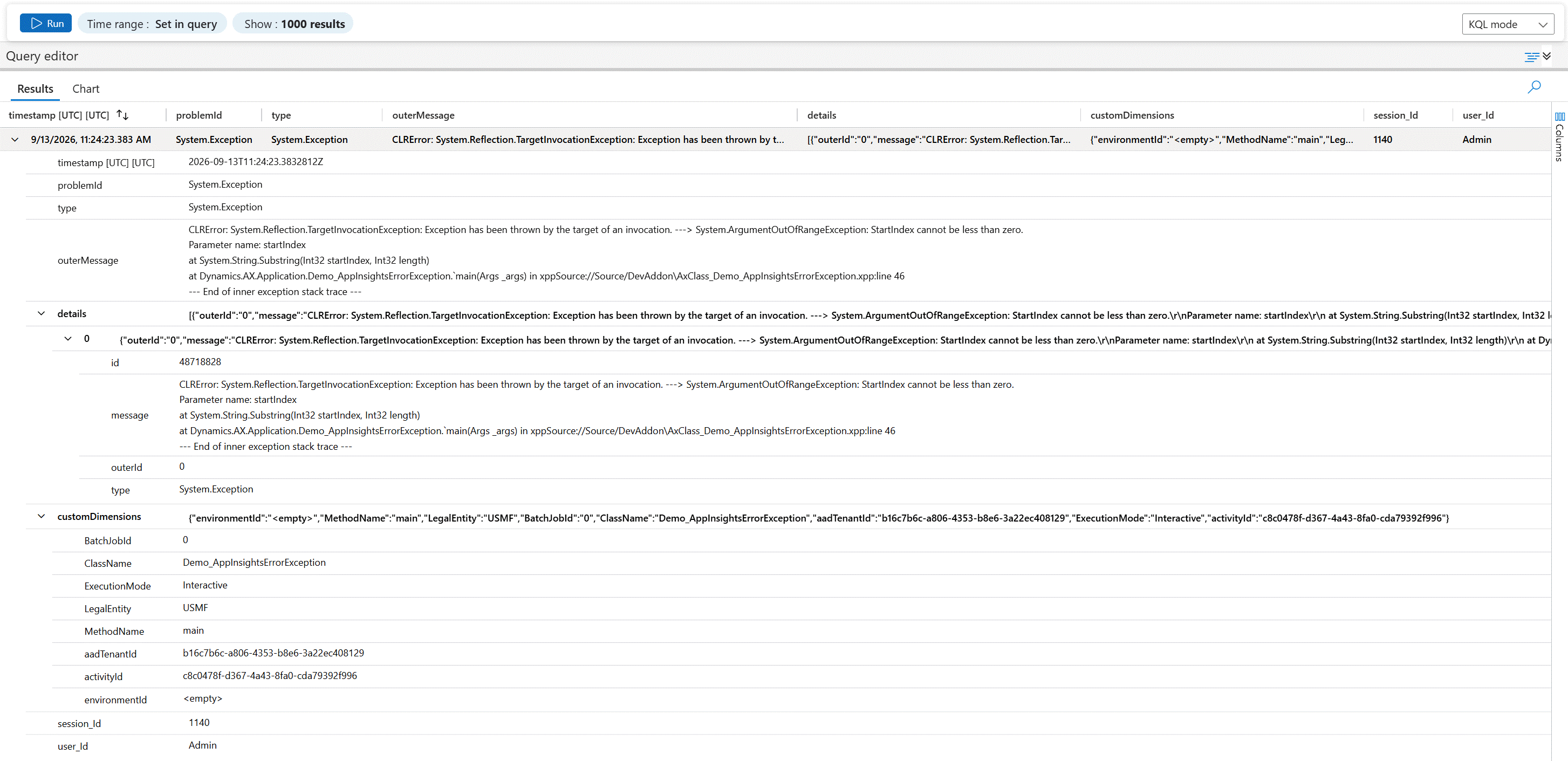The height and width of the screenshot is (761, 1568).
Task: Click the user_Id column header
Action: tap(1478, 115)
